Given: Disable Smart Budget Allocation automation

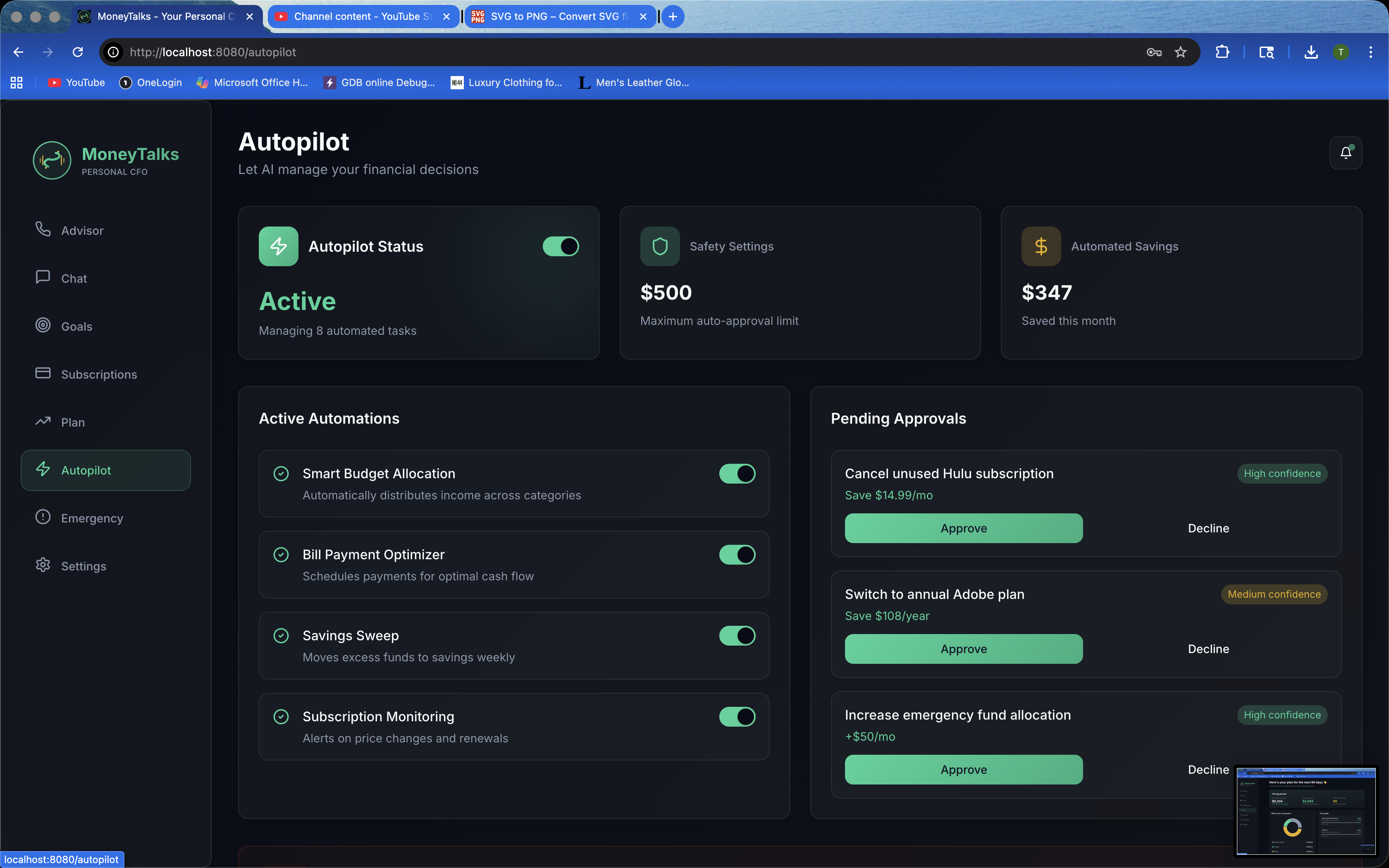Looking at the screenshot, I should coord(737,474).
